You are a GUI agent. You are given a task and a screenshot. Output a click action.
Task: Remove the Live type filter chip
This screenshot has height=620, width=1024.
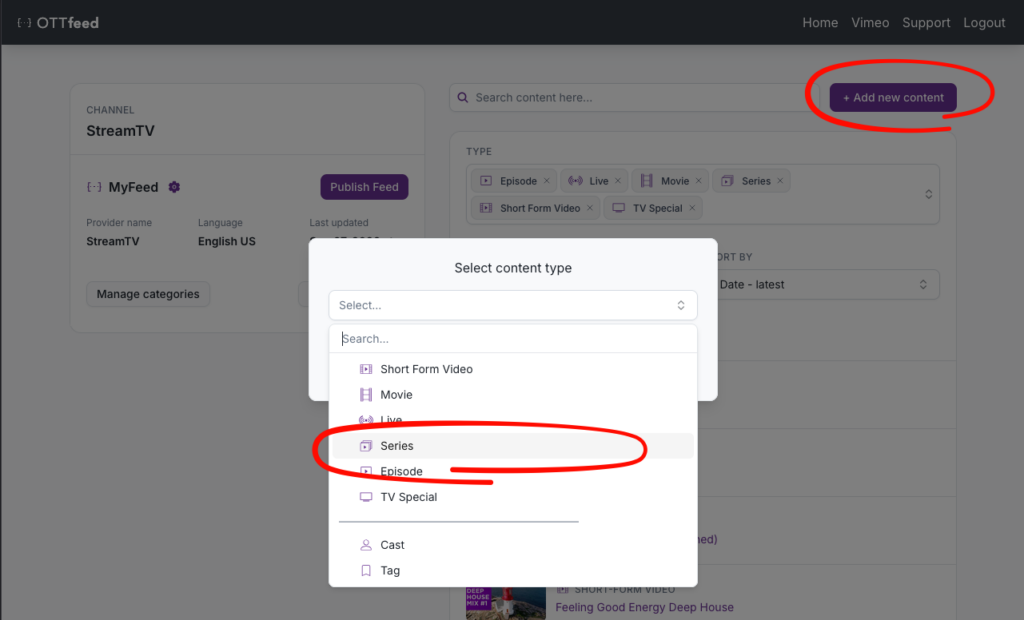tap(618, 181)
